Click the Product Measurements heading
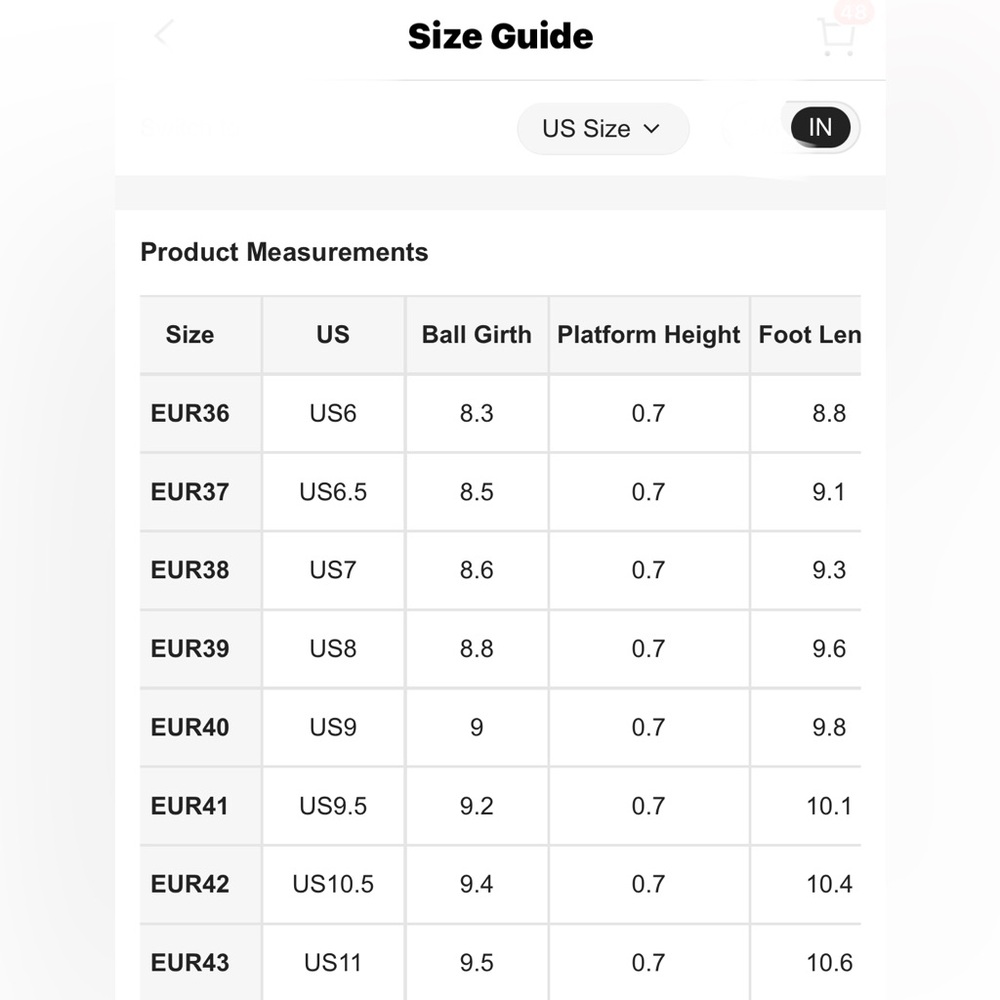Image resolution: width=1000 pixels, height=1000 pixels. pyautogui.click(x=284, y=252)
